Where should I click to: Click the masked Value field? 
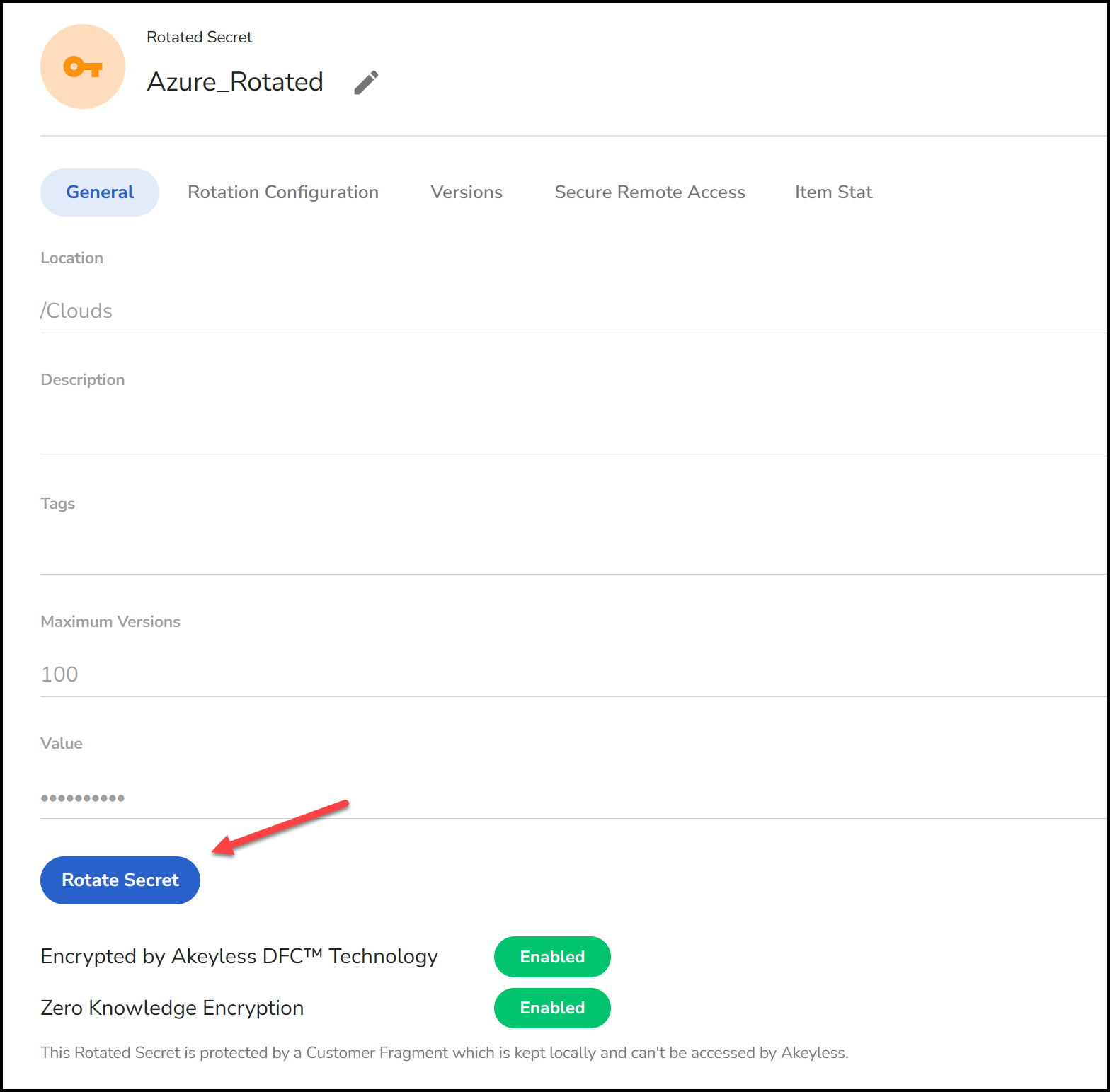[x=573, y=798]
